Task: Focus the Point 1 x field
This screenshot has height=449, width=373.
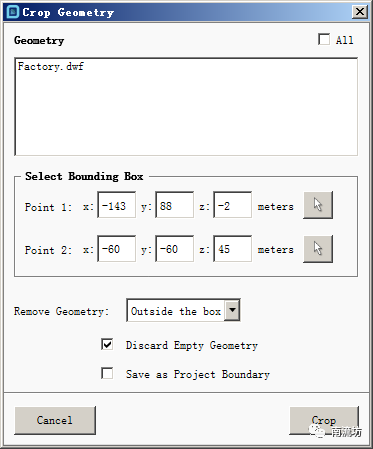Action: pos(117,205)
